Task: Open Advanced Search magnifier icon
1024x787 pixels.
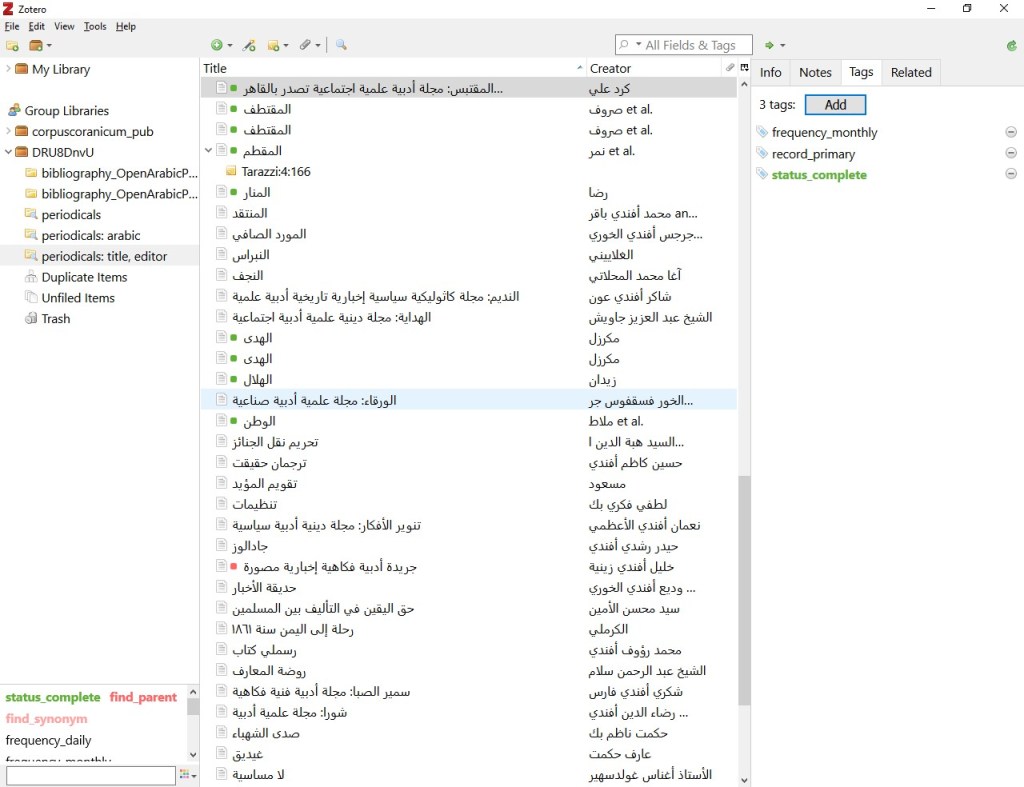Action: 341,45
